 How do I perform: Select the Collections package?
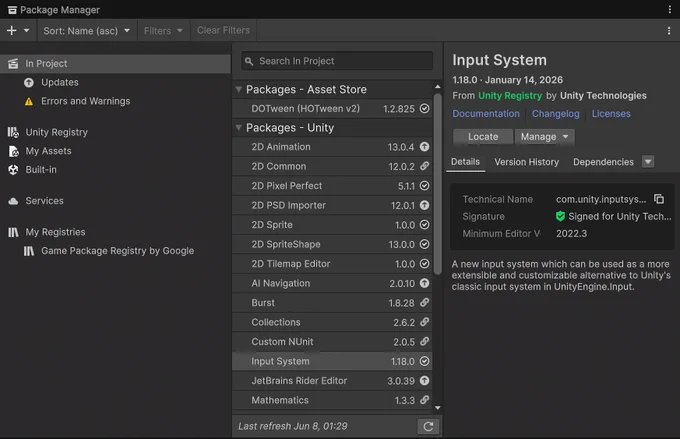click(332, 323)
